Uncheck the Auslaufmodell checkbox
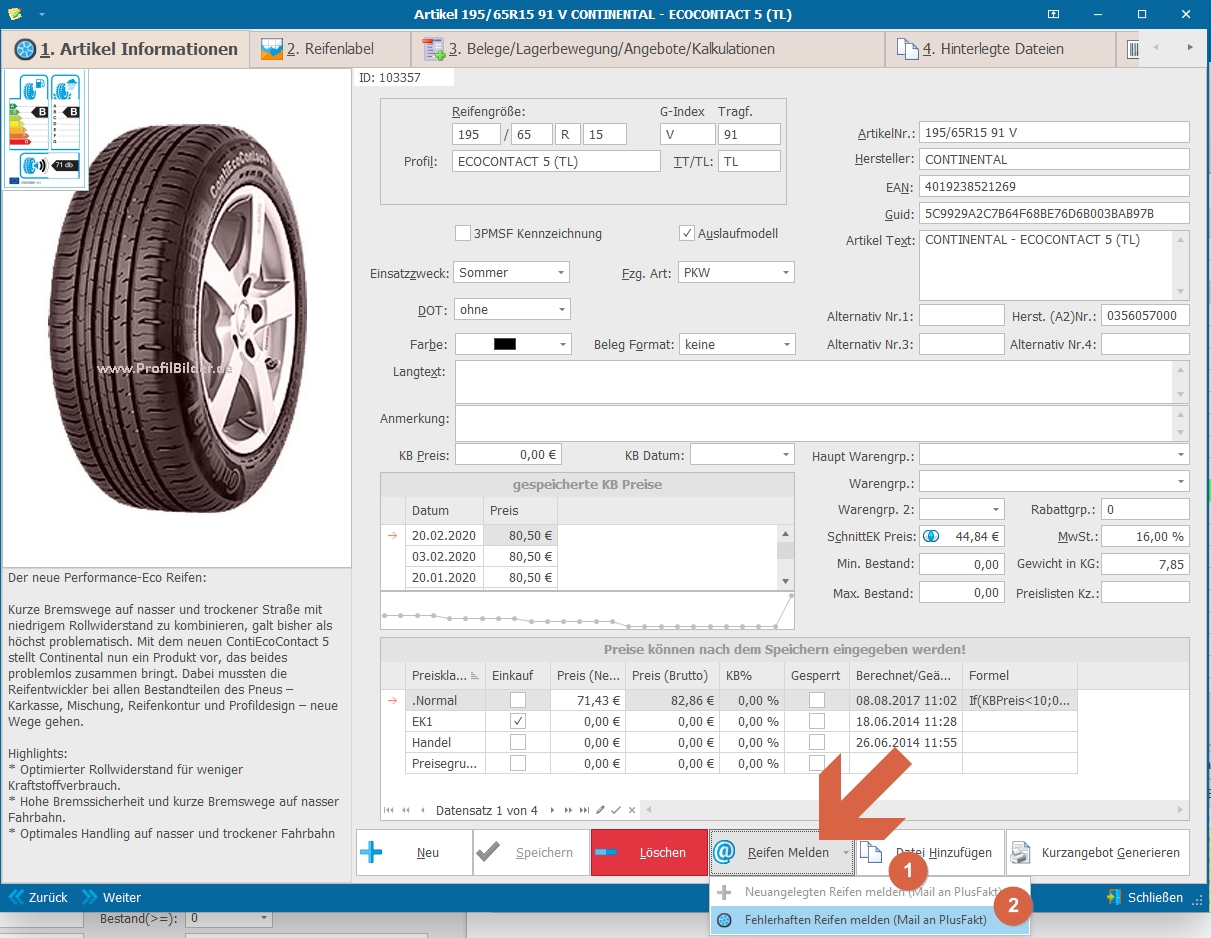This screenshot has height=938, width=1211. tap(686, 233)
